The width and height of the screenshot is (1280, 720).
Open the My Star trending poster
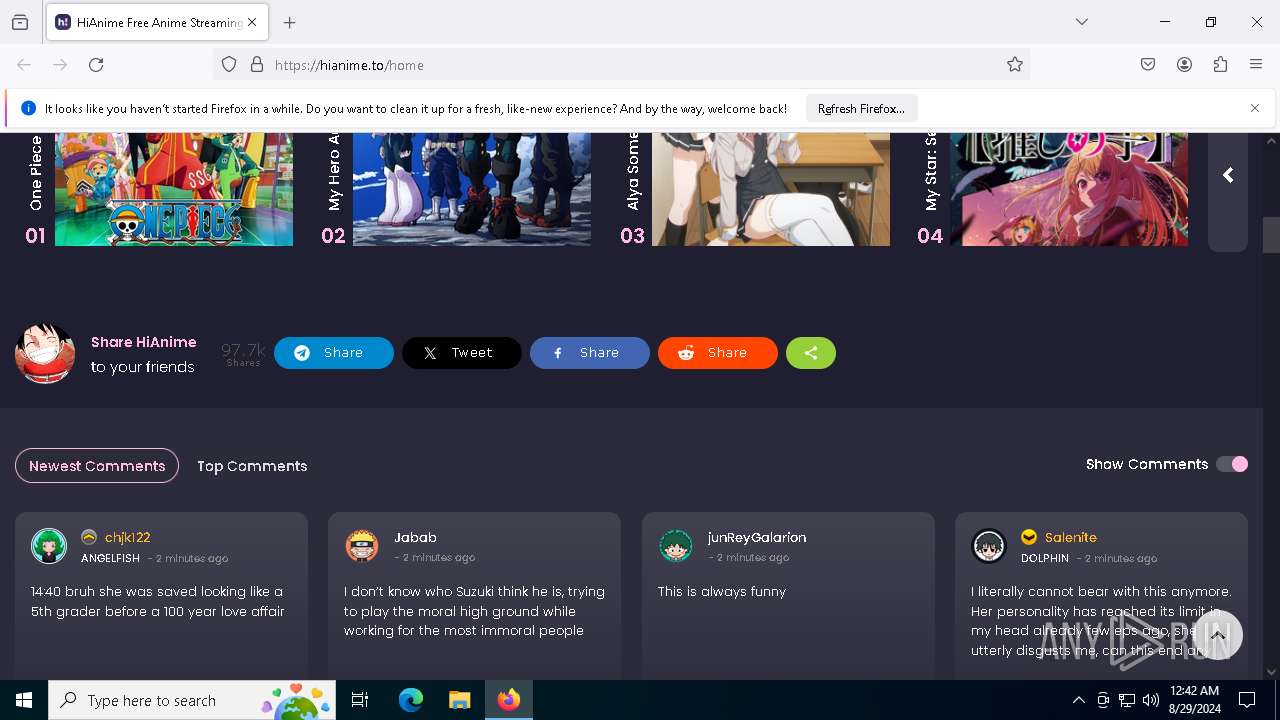click(x=1069, y=189)
